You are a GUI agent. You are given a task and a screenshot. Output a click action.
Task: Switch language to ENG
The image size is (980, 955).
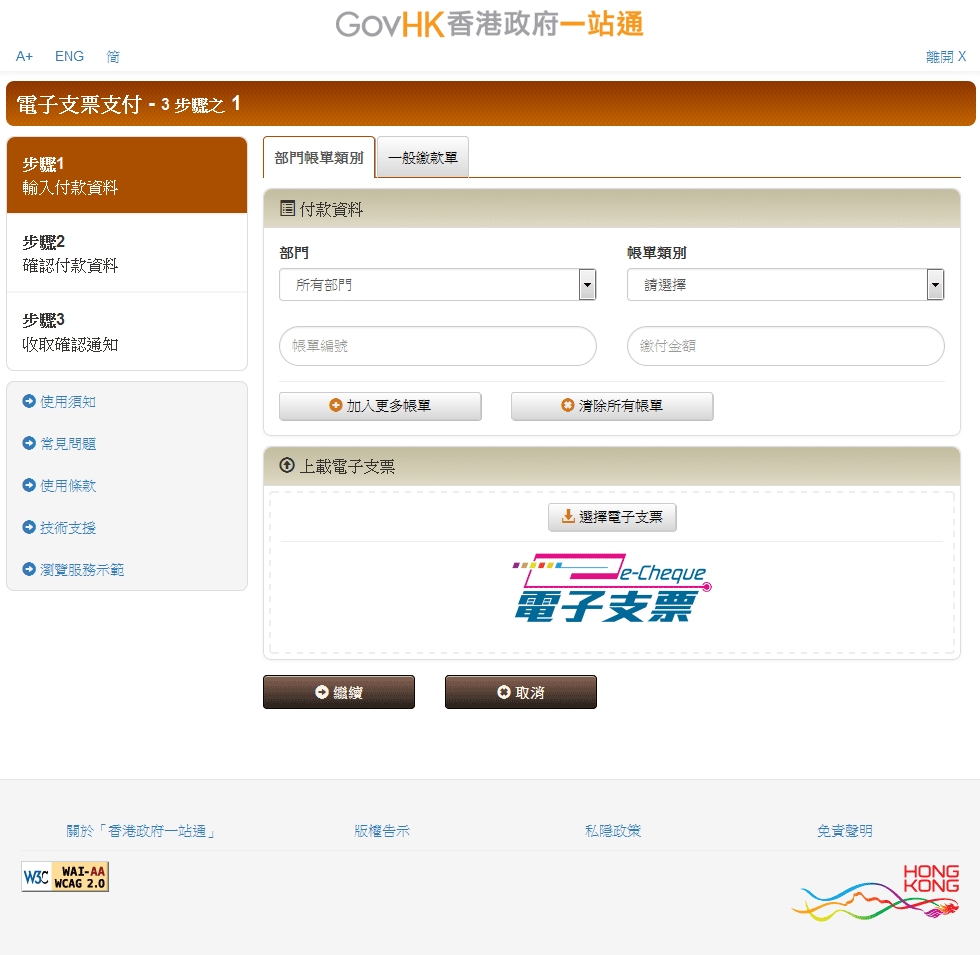coord(69,56)
